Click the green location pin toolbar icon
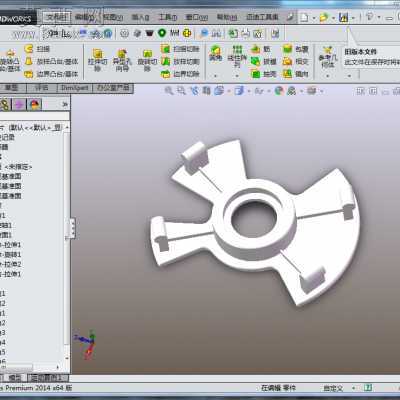The image size is (400, 400). click(x=162, y=33)
